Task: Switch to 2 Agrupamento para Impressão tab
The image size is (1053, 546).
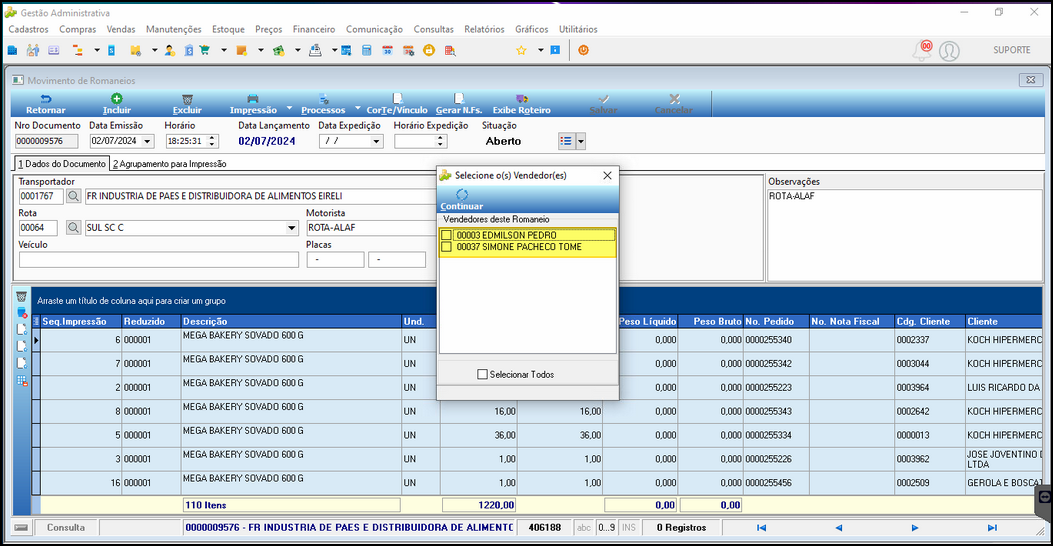Action: [169, 164]
